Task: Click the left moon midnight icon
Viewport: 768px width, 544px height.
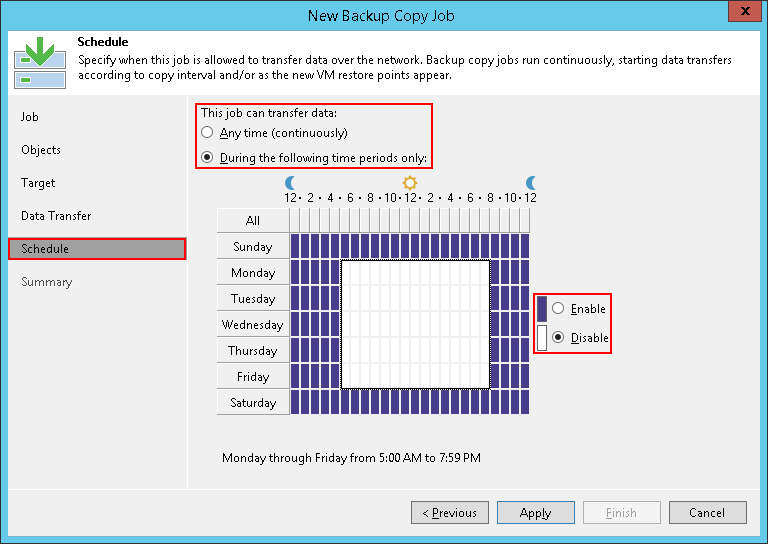Action: [291, 183]
